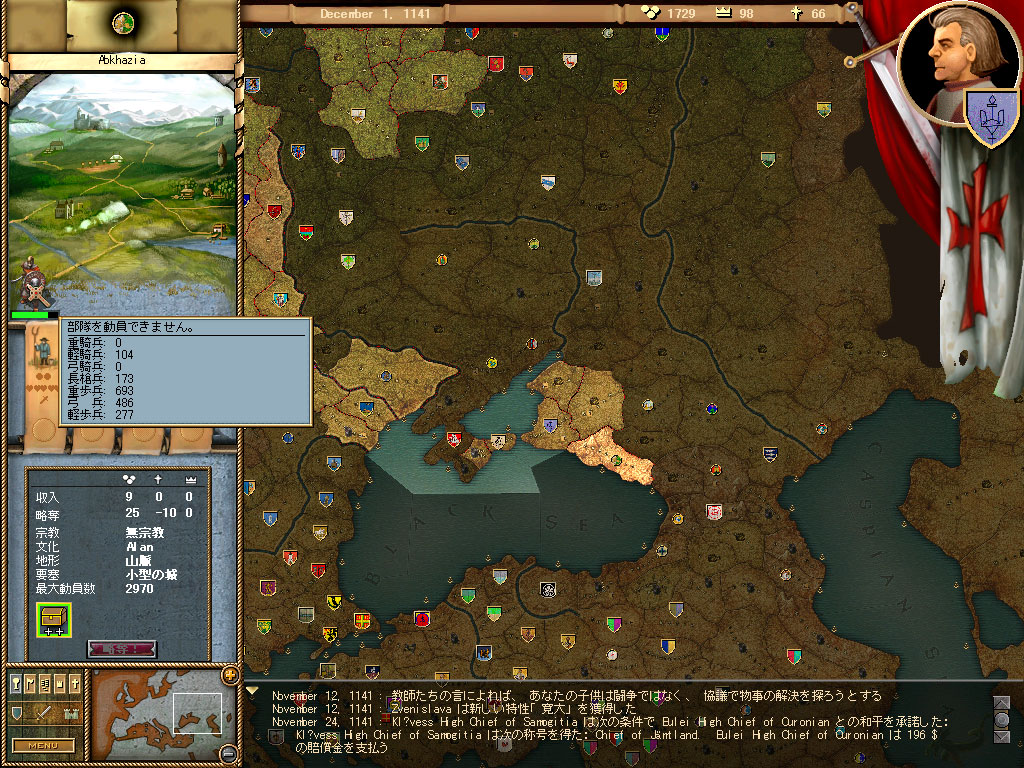Click the piety value 66
The image size is (1024, 768).
[x=818, y=14]
